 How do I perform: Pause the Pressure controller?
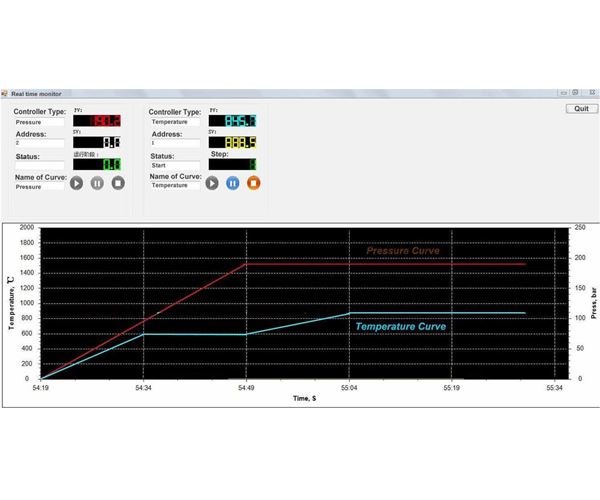[x=97, y=183]
